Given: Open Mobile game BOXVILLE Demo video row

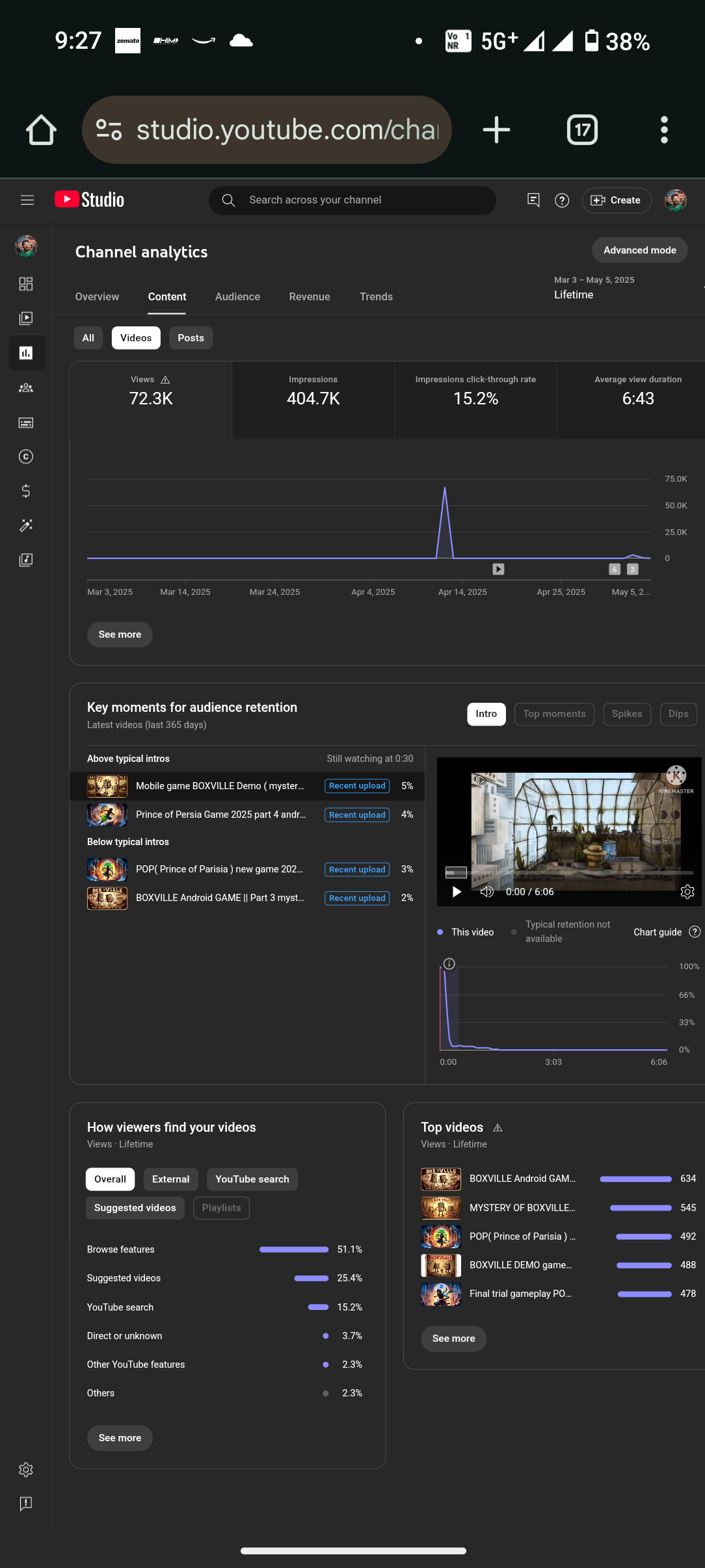Looking at the screenshot, I should (247, 786).
